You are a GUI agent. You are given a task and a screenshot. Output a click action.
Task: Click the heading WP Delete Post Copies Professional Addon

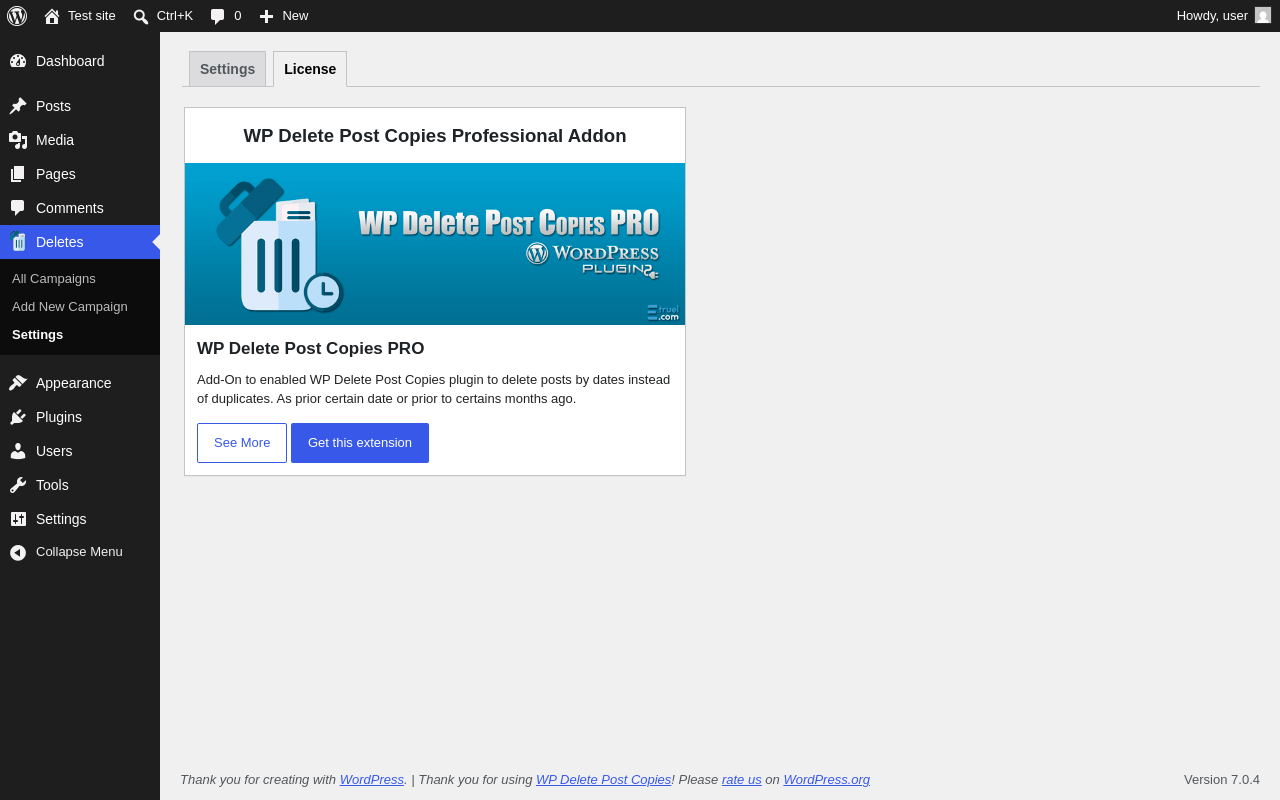point(435,136)
